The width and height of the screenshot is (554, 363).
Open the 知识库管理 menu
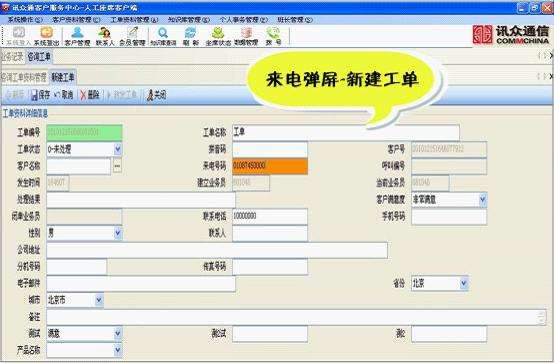tap(189, 20)
